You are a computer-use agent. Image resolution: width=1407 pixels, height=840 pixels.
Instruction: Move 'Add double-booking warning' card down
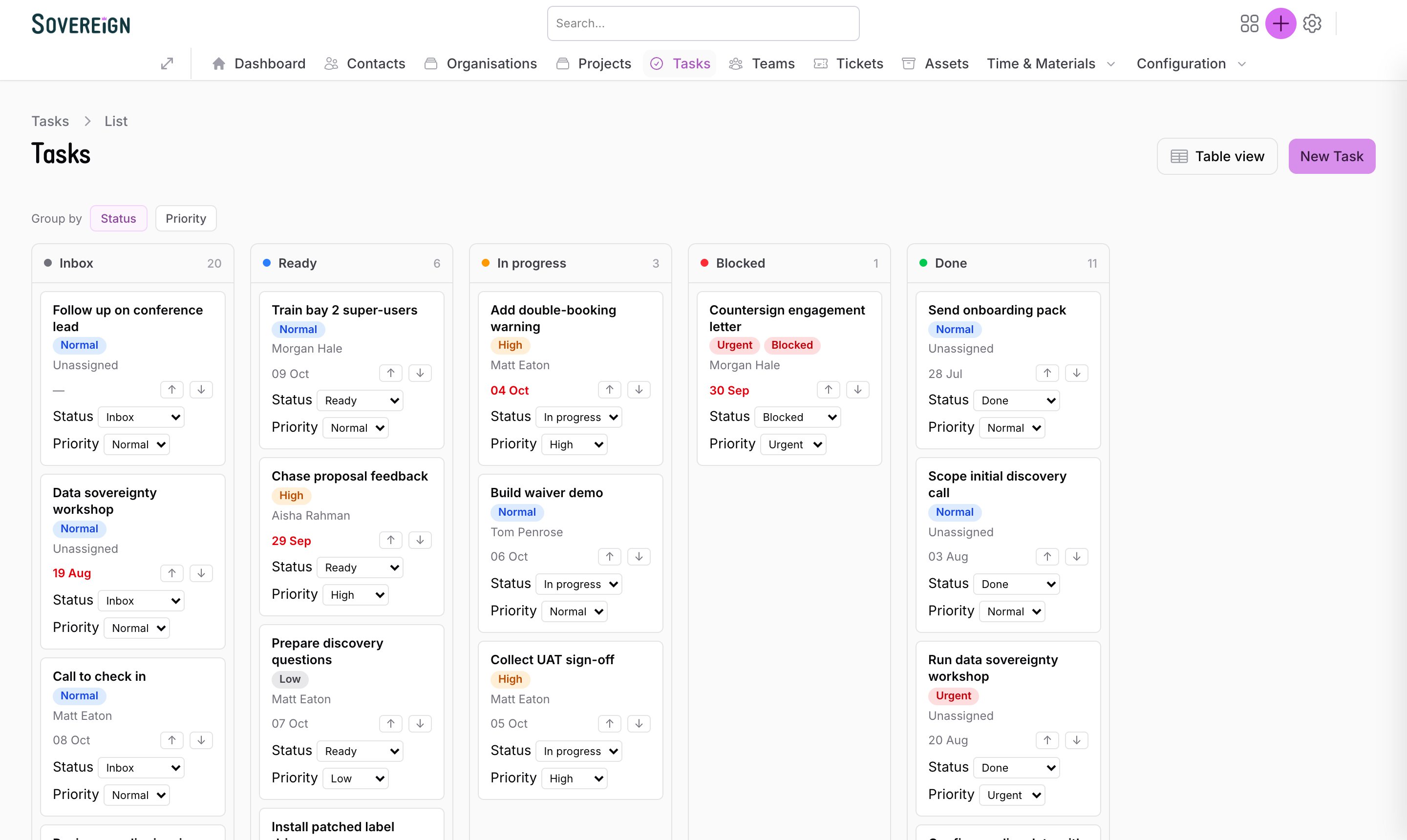point(639,389)
